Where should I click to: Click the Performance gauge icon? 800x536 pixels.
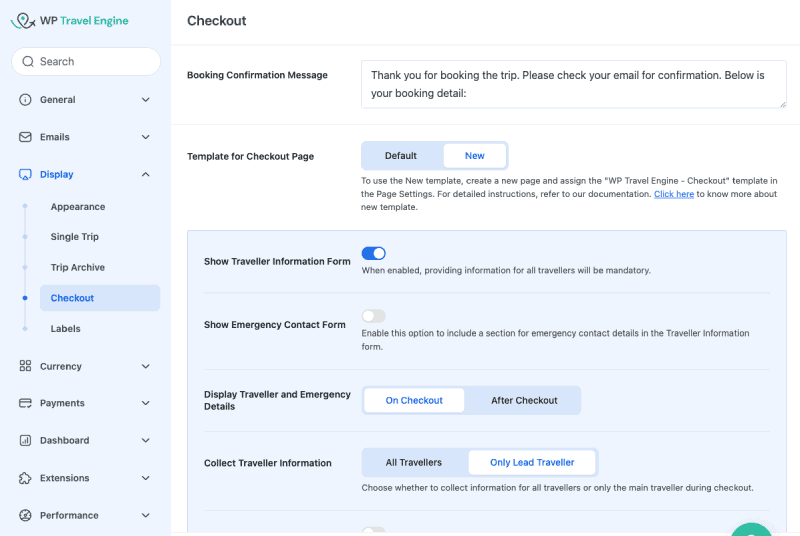pos(25,515)
